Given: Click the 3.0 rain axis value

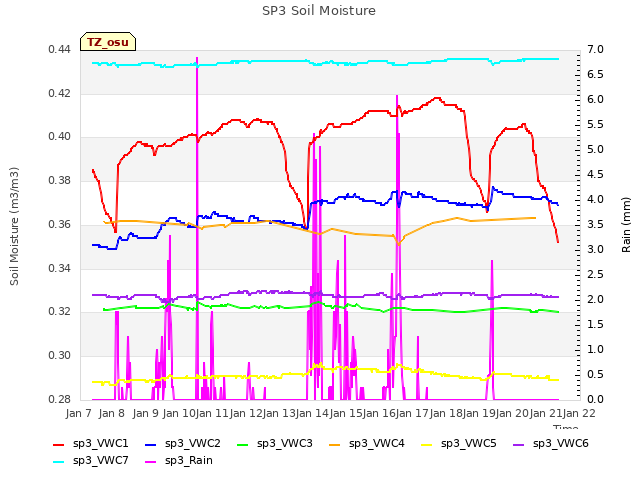Looking at the screenshot, I should click(x=595, y=249).
